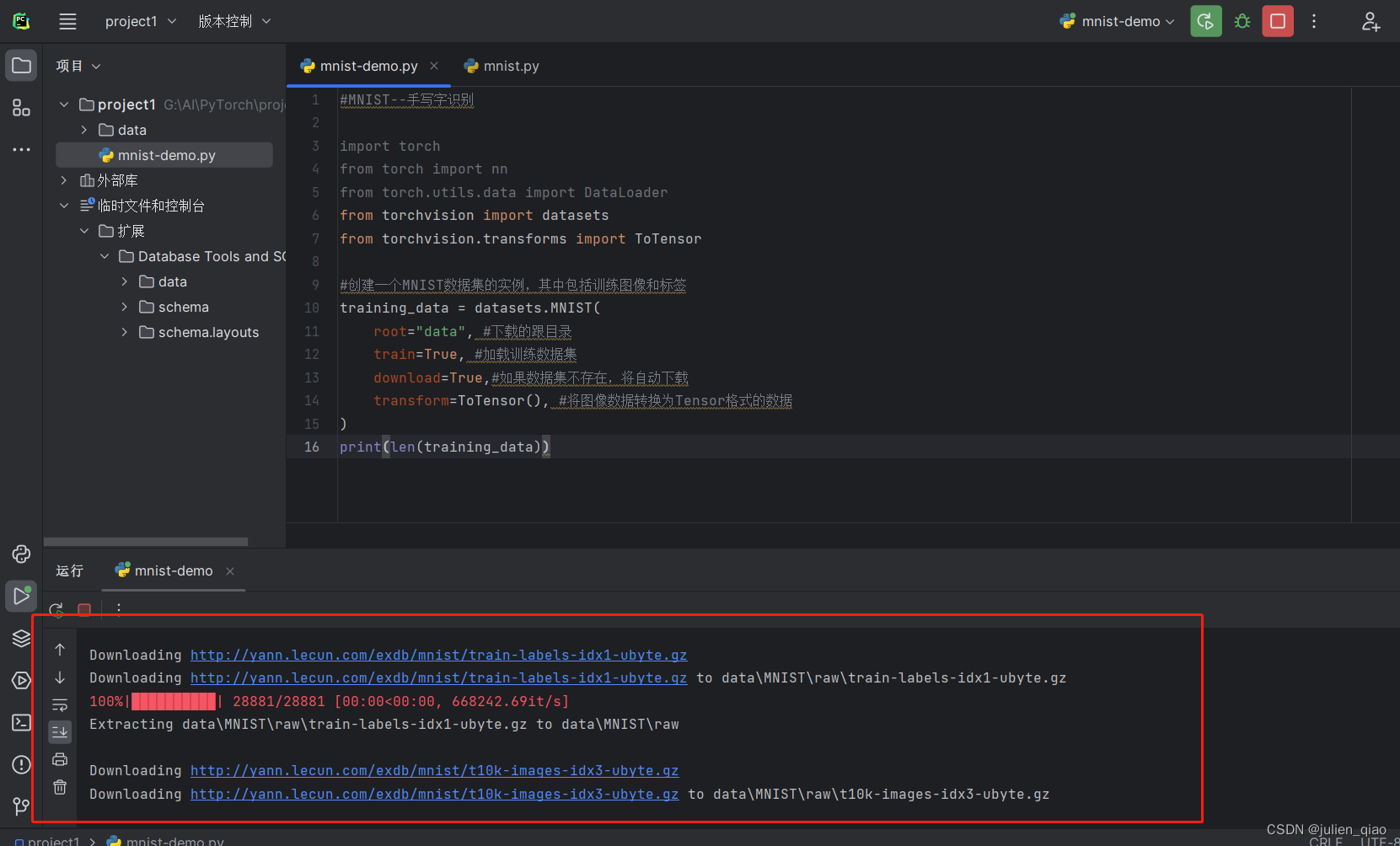The height and width of the screenshot is (846, 1400).
Task: Expand the schema.layouts folder
Action: [x=125, y=332]
